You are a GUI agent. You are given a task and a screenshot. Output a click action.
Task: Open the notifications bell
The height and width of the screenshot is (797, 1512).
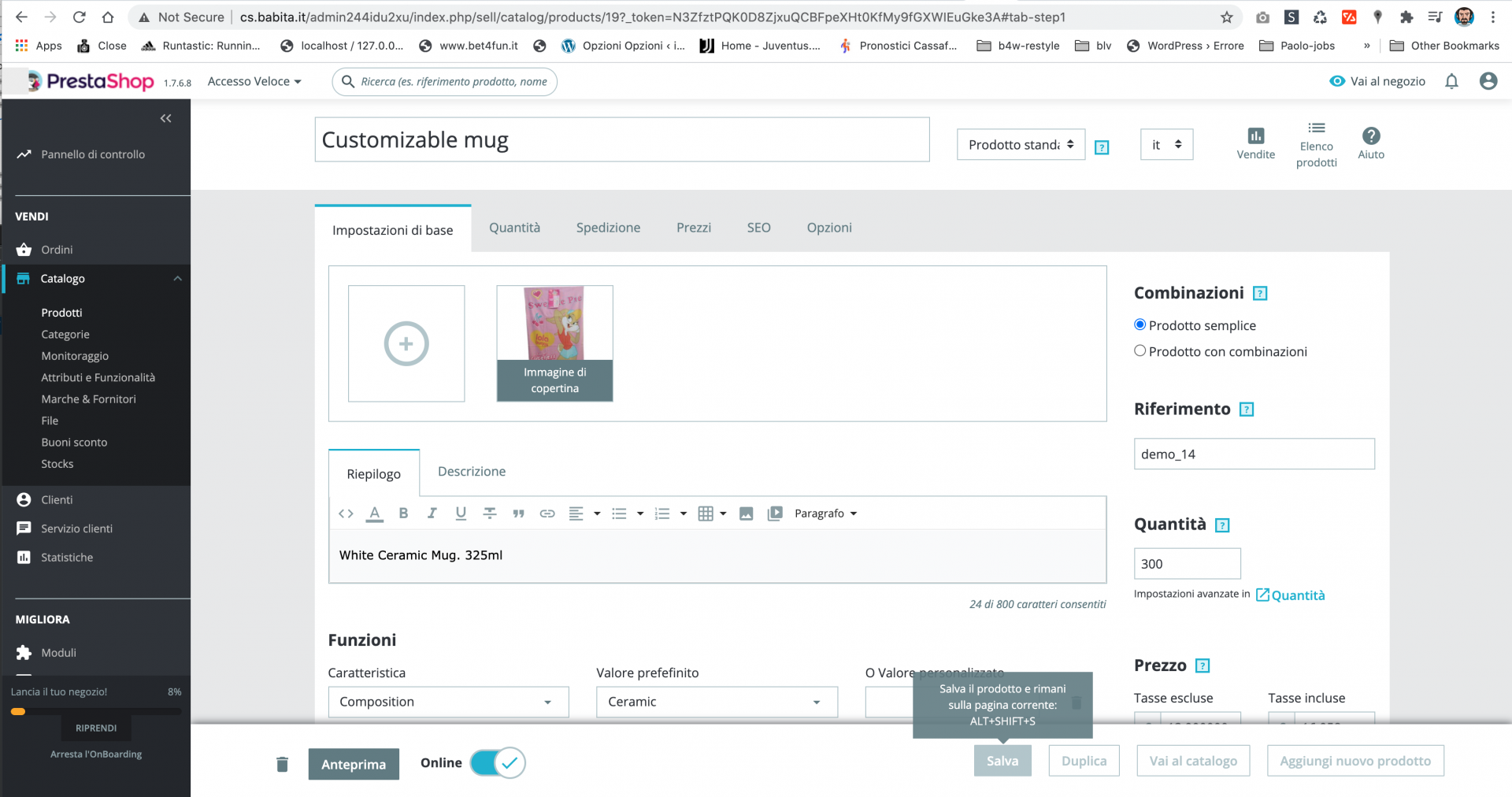point(1451,81)
